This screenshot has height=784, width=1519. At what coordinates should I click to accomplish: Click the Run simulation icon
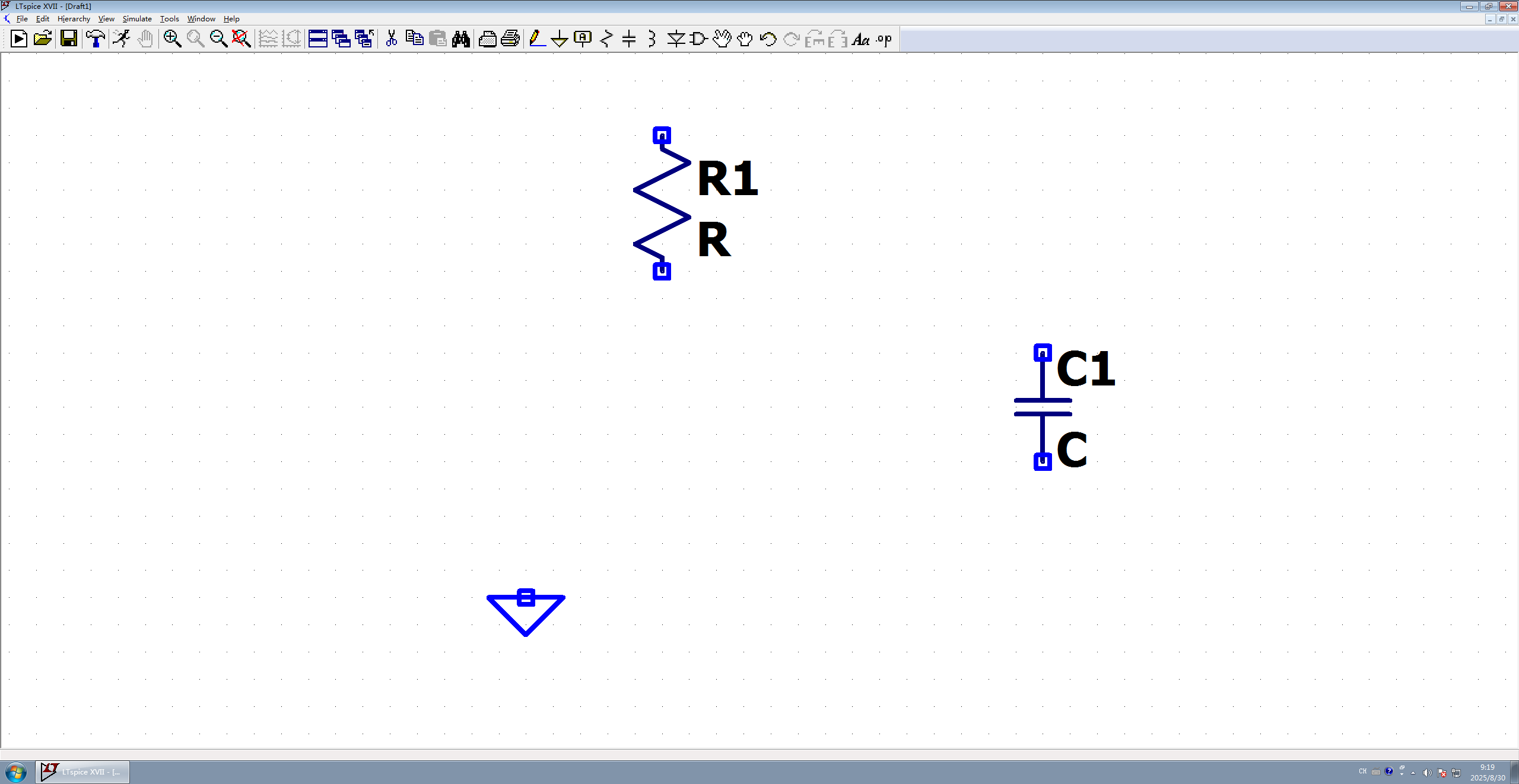(x=121, y=39)
